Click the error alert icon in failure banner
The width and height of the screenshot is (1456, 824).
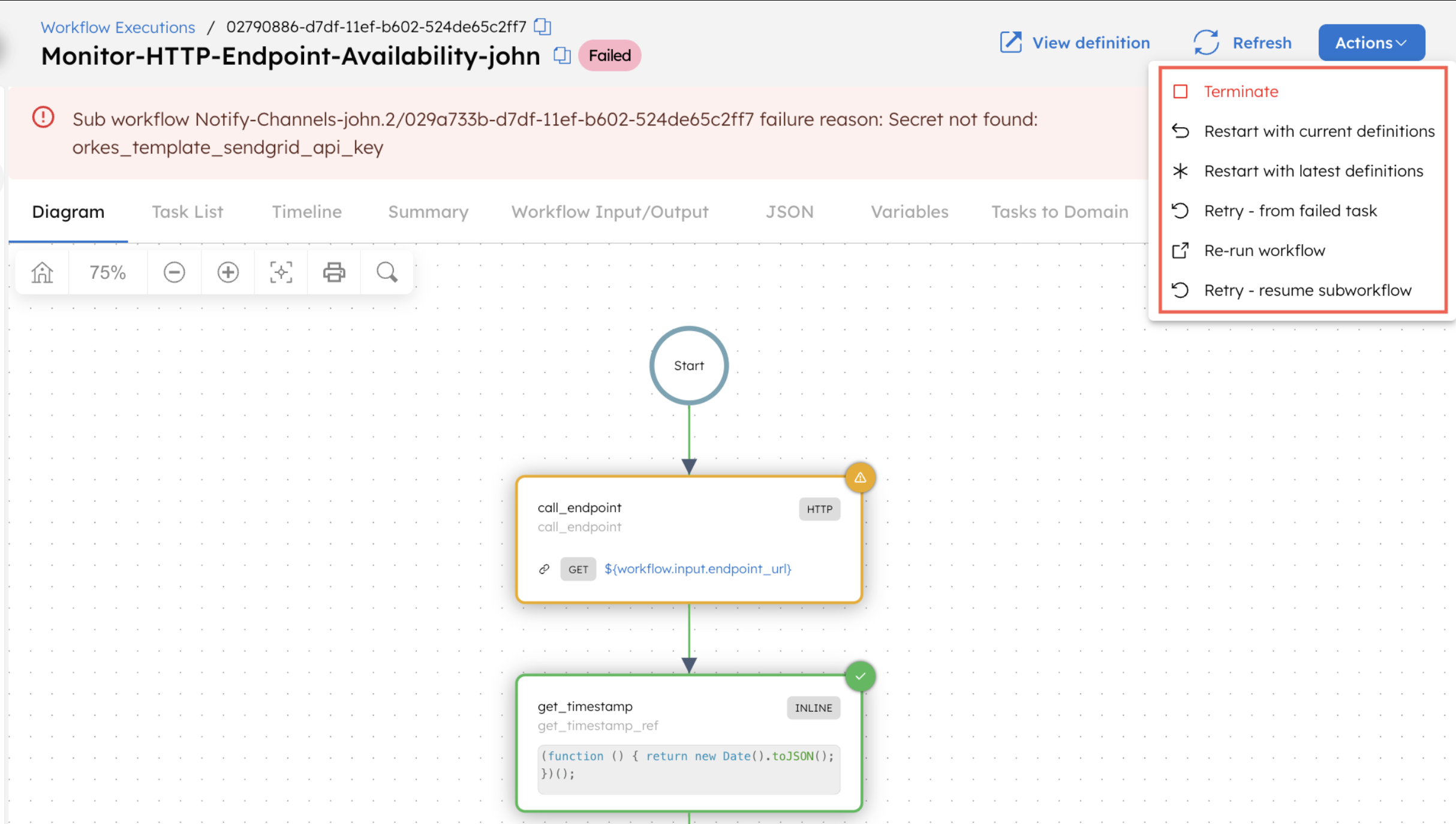pyautogui.click(x=43, y=118)
